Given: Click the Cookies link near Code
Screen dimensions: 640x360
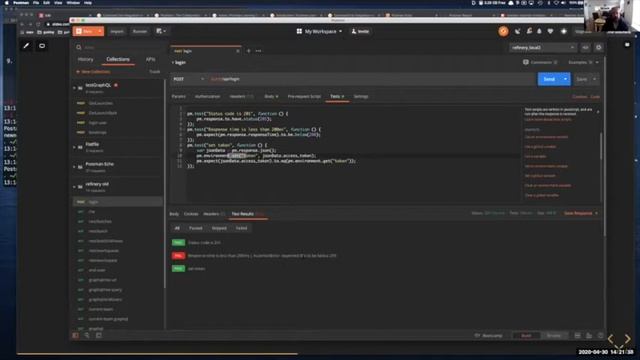Looking at the screenshot, I should point(579,97).
